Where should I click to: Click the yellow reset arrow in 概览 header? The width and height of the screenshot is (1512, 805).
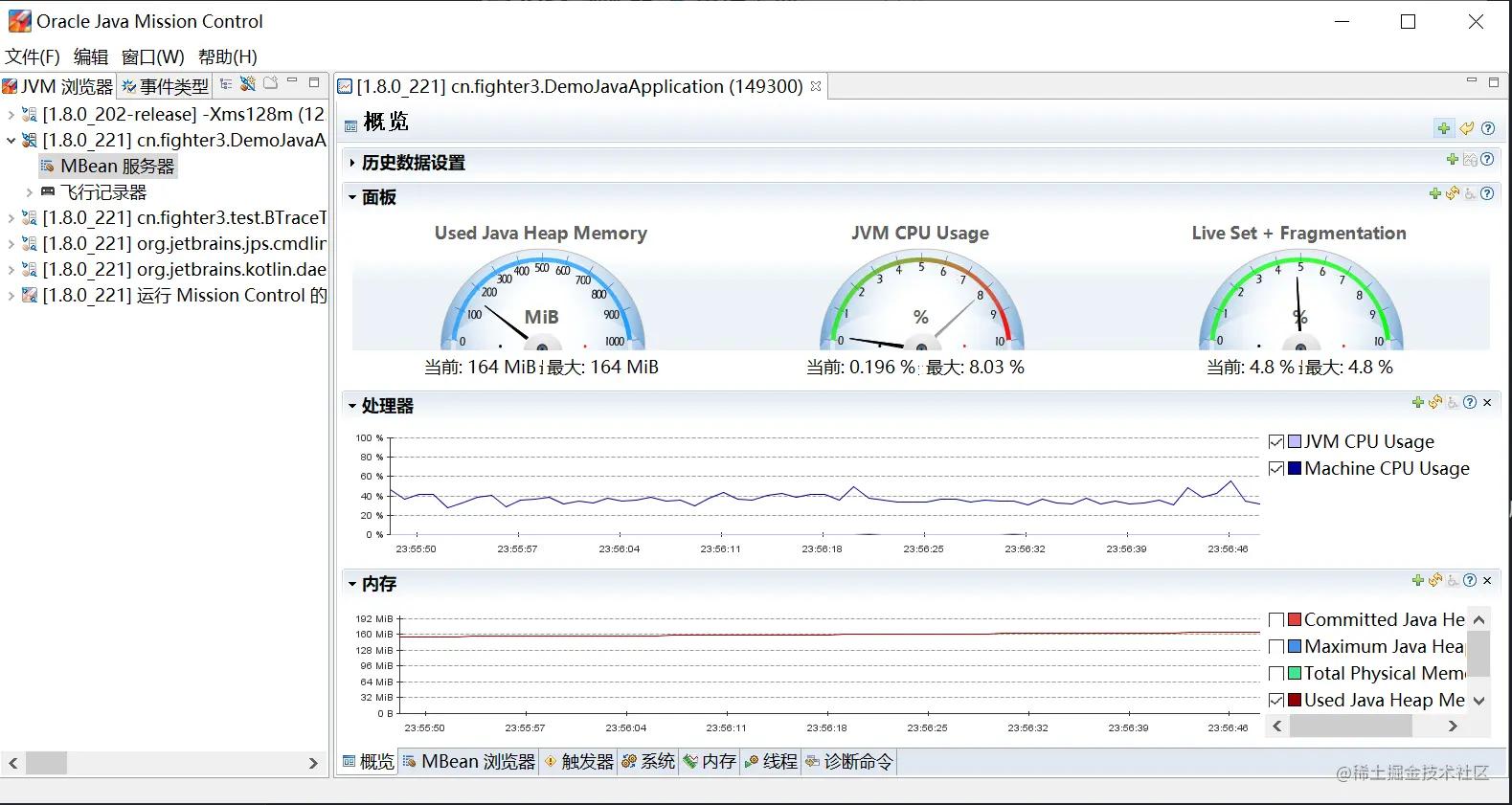pos(1467,128)
